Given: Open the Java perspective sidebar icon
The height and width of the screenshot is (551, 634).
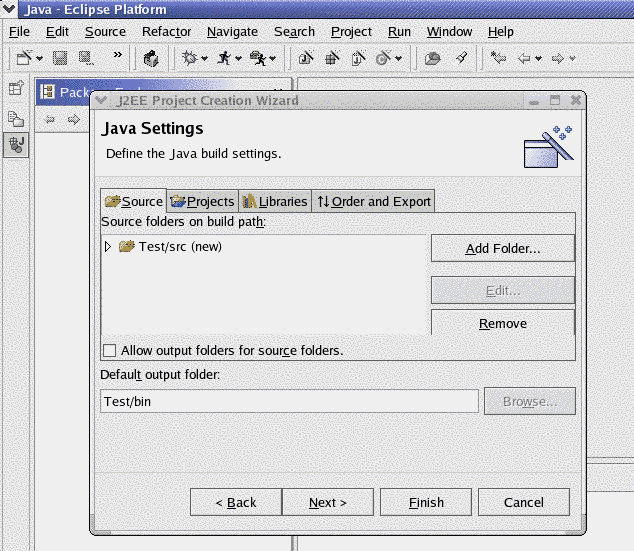Looking at the screenshot, I should click(16, 145).
